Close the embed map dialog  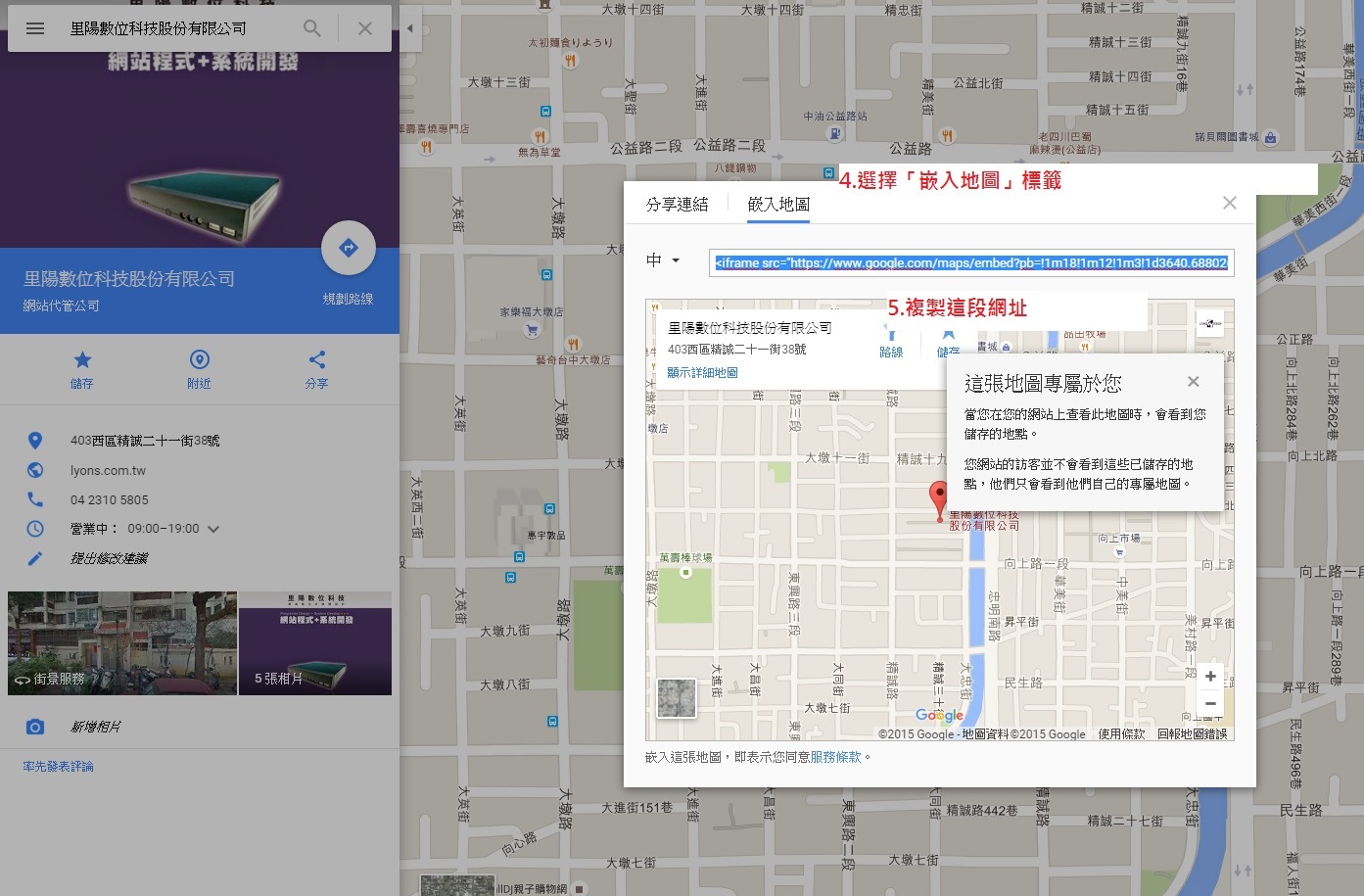tap(1230, 203)
